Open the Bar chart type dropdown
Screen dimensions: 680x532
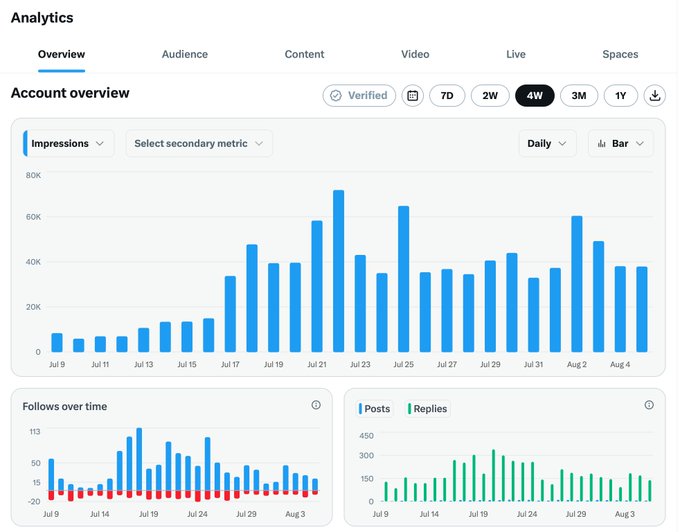click(x=621, y=144)
